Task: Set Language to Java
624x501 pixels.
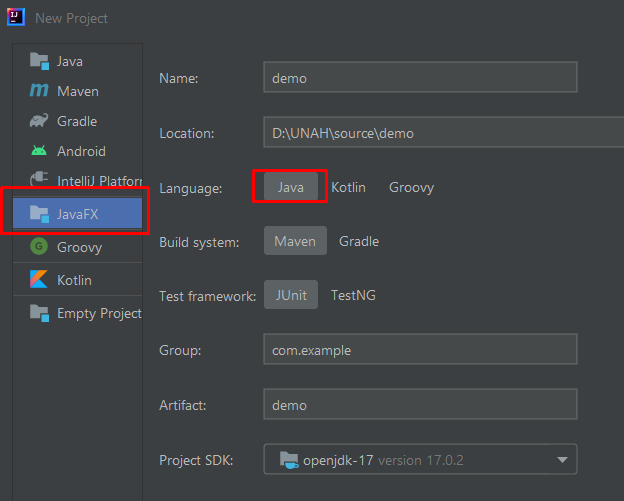Action: tap(291, 187)
